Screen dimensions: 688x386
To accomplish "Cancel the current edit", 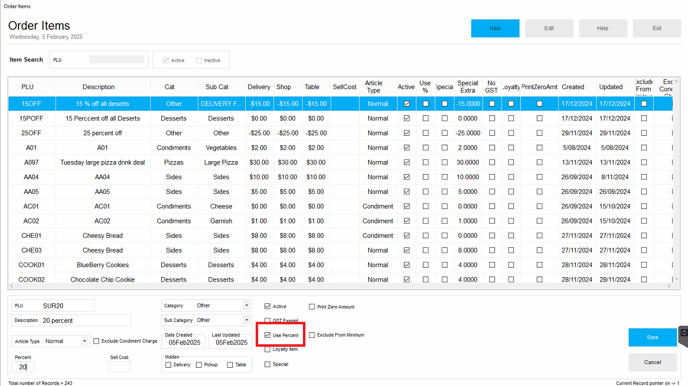I will coord(652,362).
